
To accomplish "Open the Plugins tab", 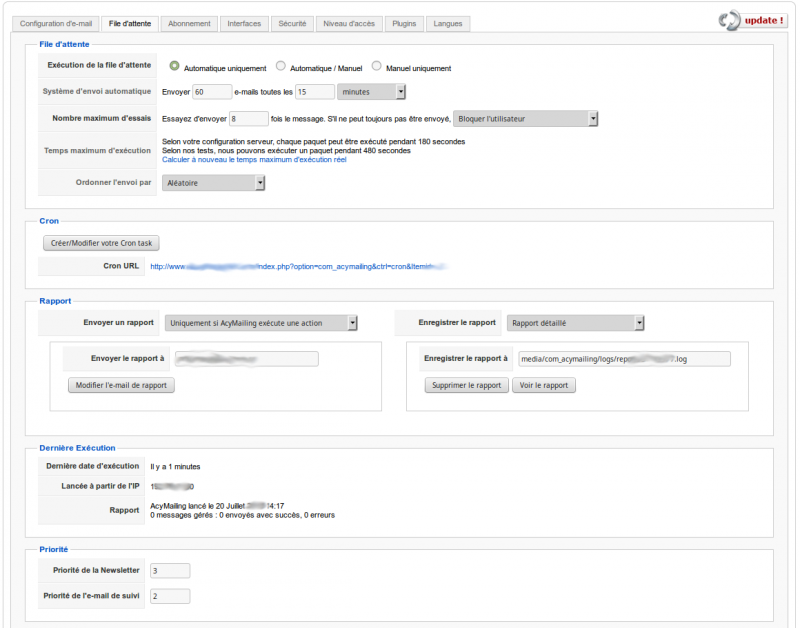I will click(404, 23).
